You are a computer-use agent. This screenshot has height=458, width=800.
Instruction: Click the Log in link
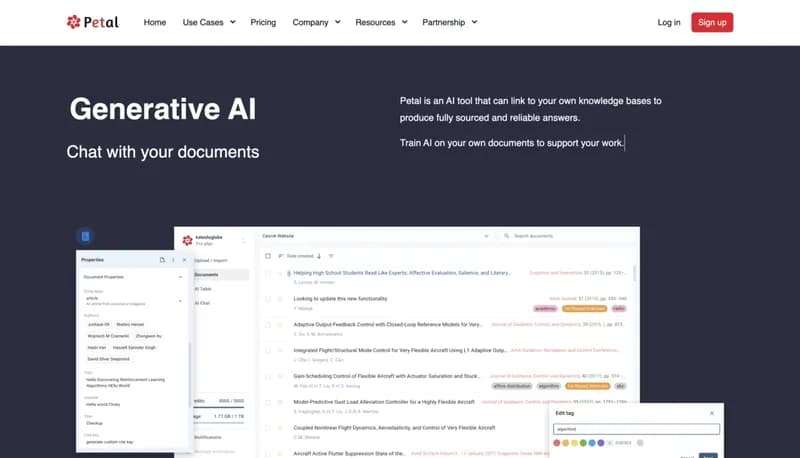(x=668, y=22)
